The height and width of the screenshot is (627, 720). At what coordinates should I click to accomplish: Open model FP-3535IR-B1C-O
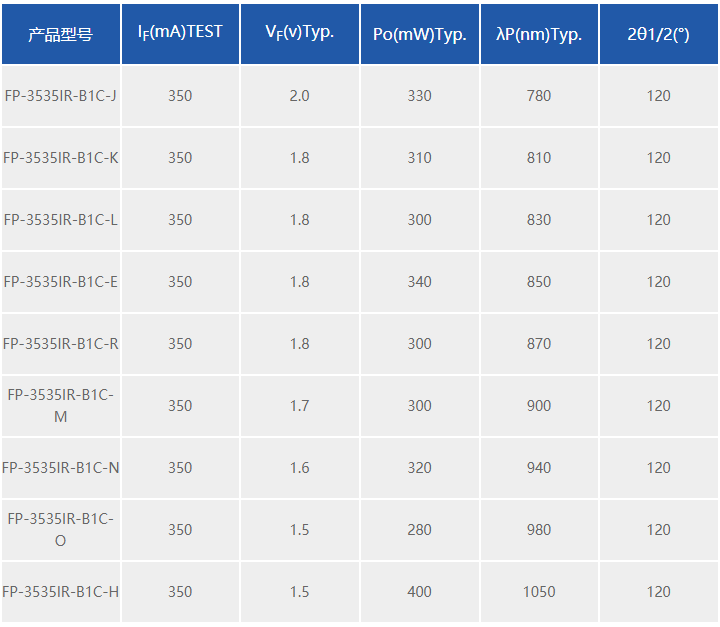tap(61, 530)
